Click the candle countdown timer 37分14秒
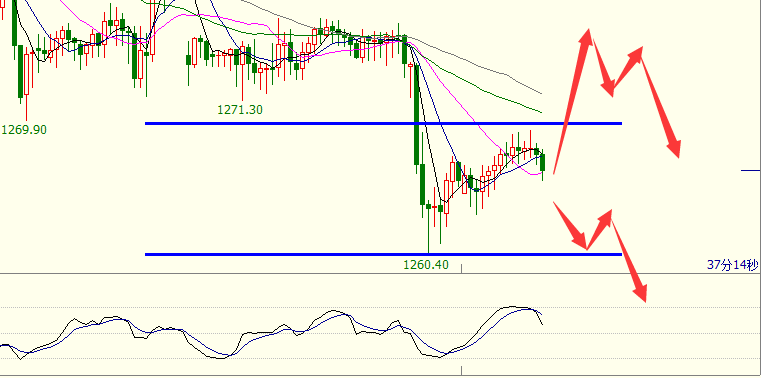The width and height of the screenshot is (761, 378). tap(732, 265)
